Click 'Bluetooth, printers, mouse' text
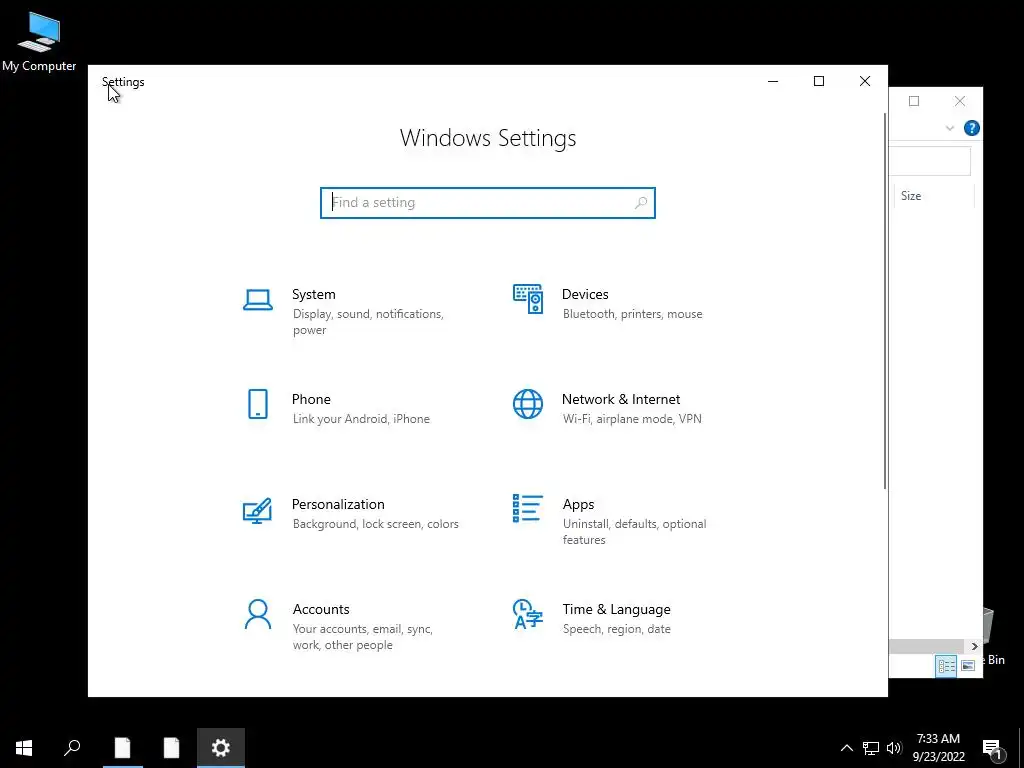The height and width of the screenshot is (768, 1024). (633, 314)
